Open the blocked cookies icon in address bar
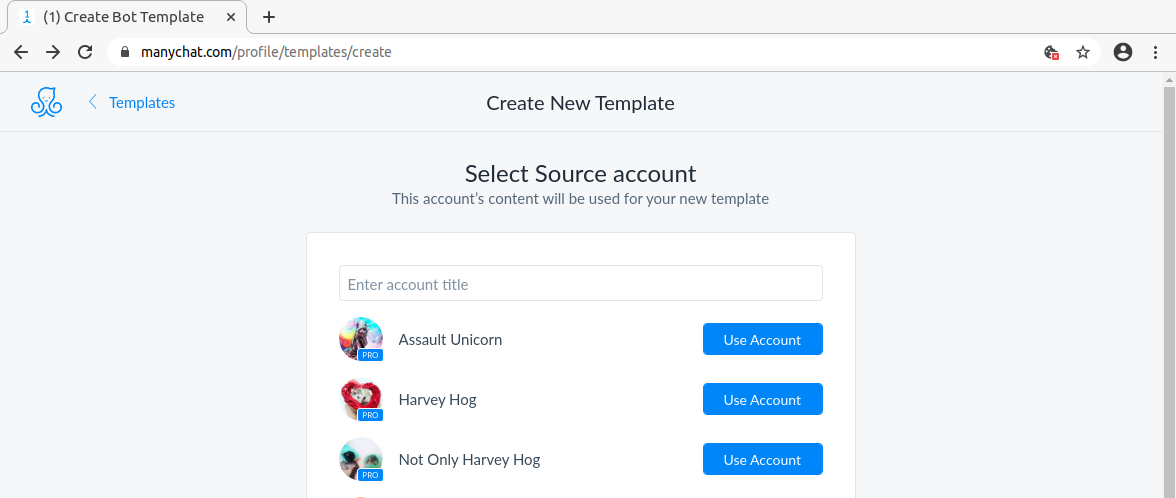 [1052, 52]
